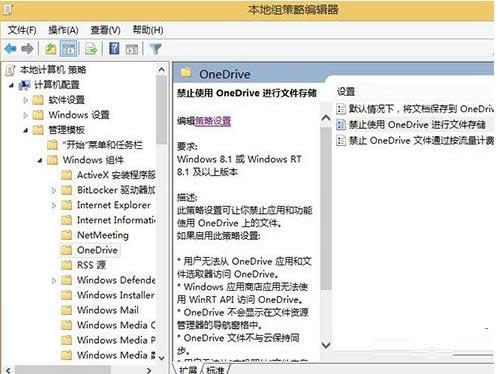This screenshot has height=374, width=498.
Task: Expand the 软件设置 node
Action: tap(26, 100)
